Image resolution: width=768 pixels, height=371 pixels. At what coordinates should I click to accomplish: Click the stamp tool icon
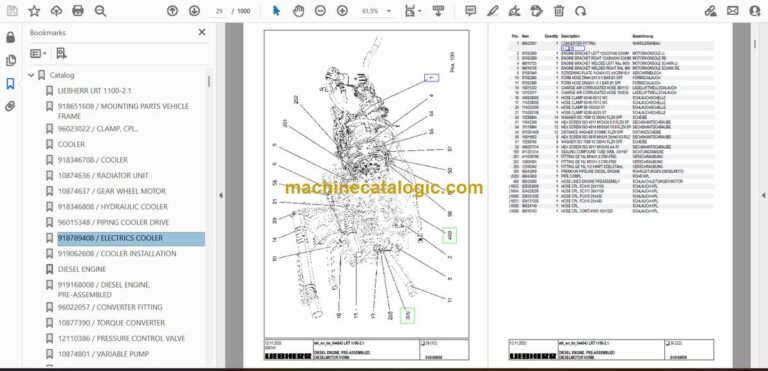tap(537, 11)
